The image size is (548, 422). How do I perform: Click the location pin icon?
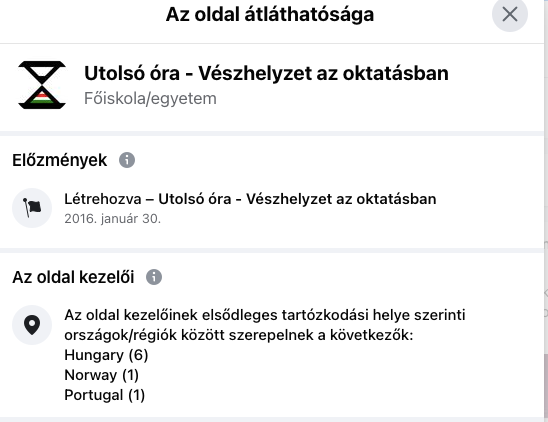click(x=32, y=325)
